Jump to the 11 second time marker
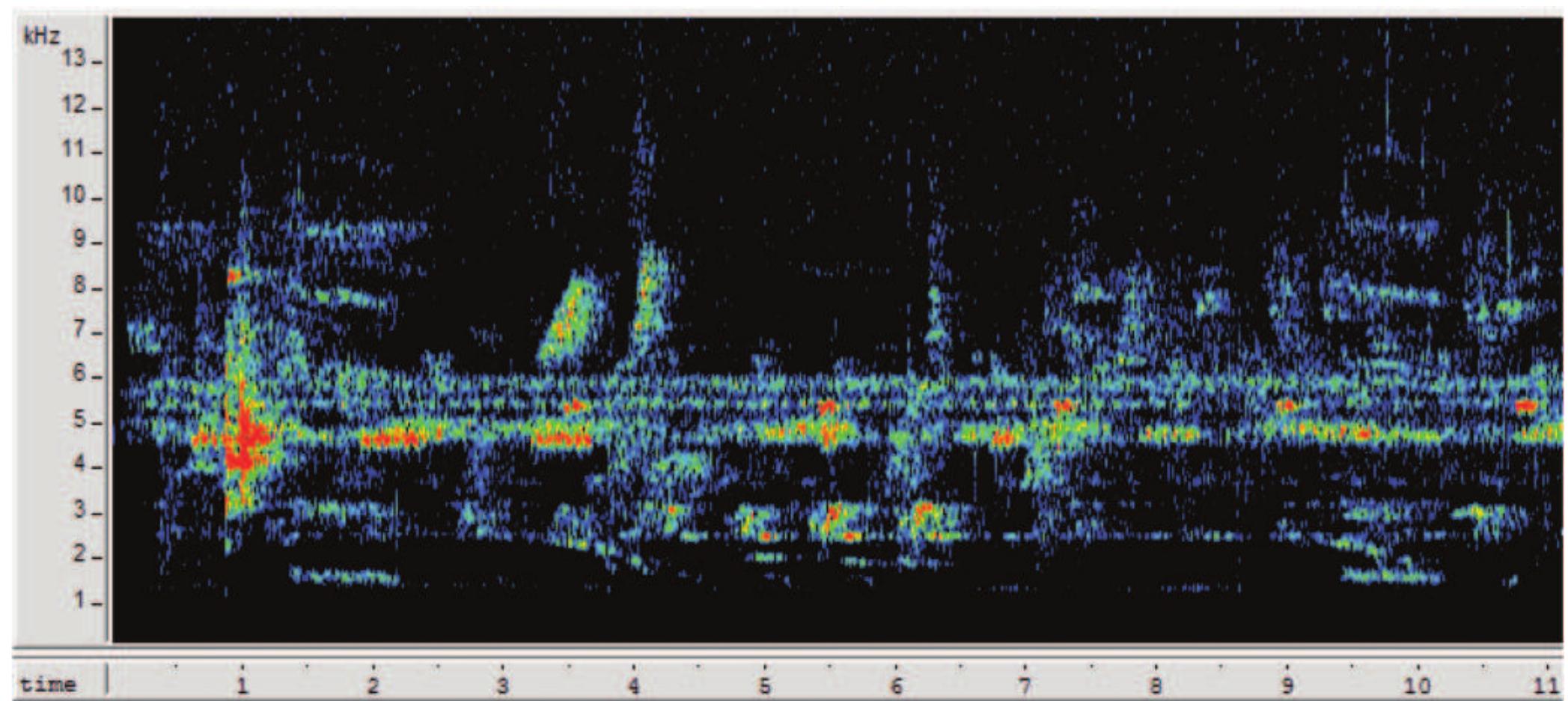 coord(1548,684)
